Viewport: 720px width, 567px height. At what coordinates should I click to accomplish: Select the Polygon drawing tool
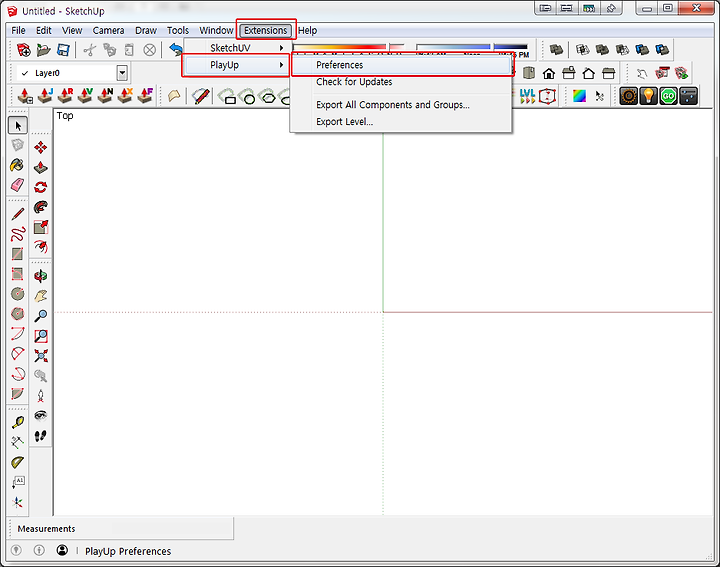coord(17,314)
